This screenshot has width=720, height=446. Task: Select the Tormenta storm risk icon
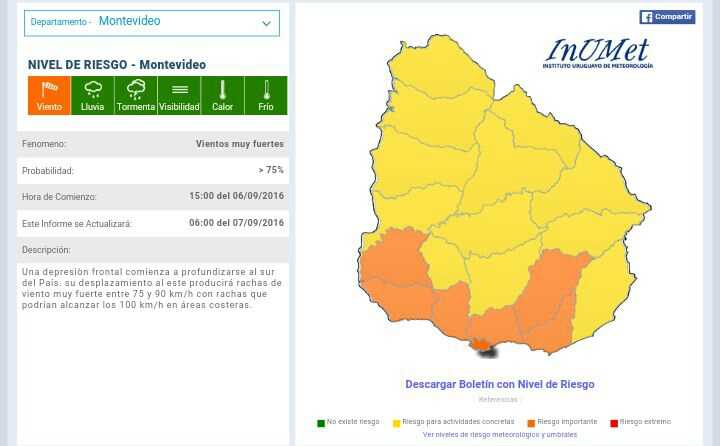tap(135, 95)
